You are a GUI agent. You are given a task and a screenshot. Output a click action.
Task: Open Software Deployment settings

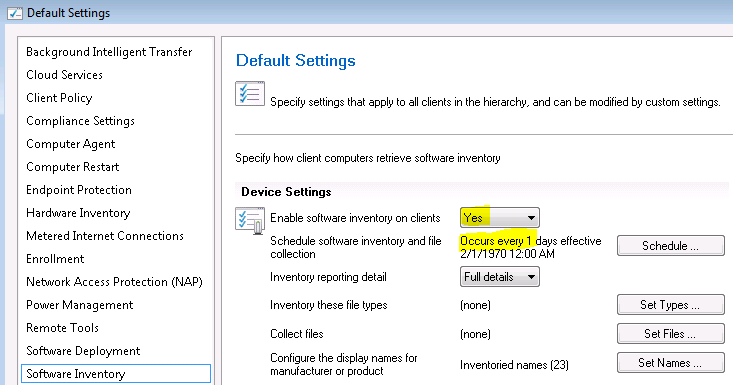(83, 351)
